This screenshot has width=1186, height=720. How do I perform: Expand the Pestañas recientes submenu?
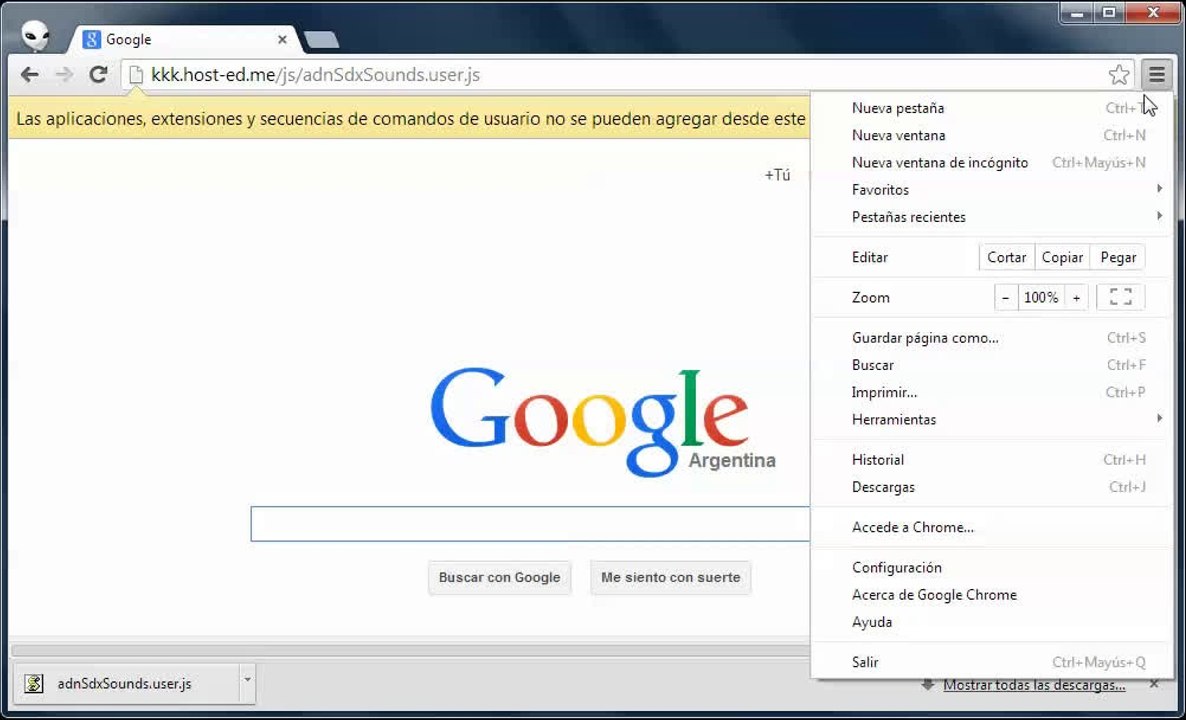pos(992,217)
